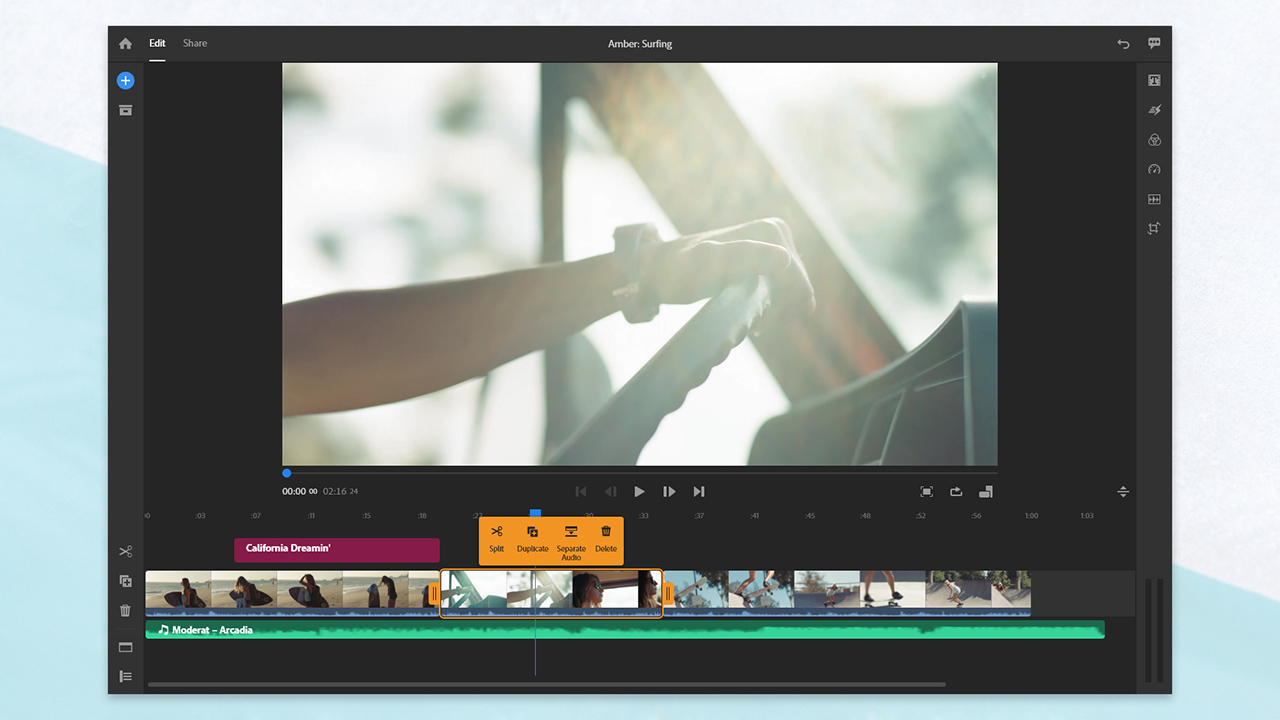Expand the playback quality options
Viewport: 1280px width, 720px height.
click(984, 491)
